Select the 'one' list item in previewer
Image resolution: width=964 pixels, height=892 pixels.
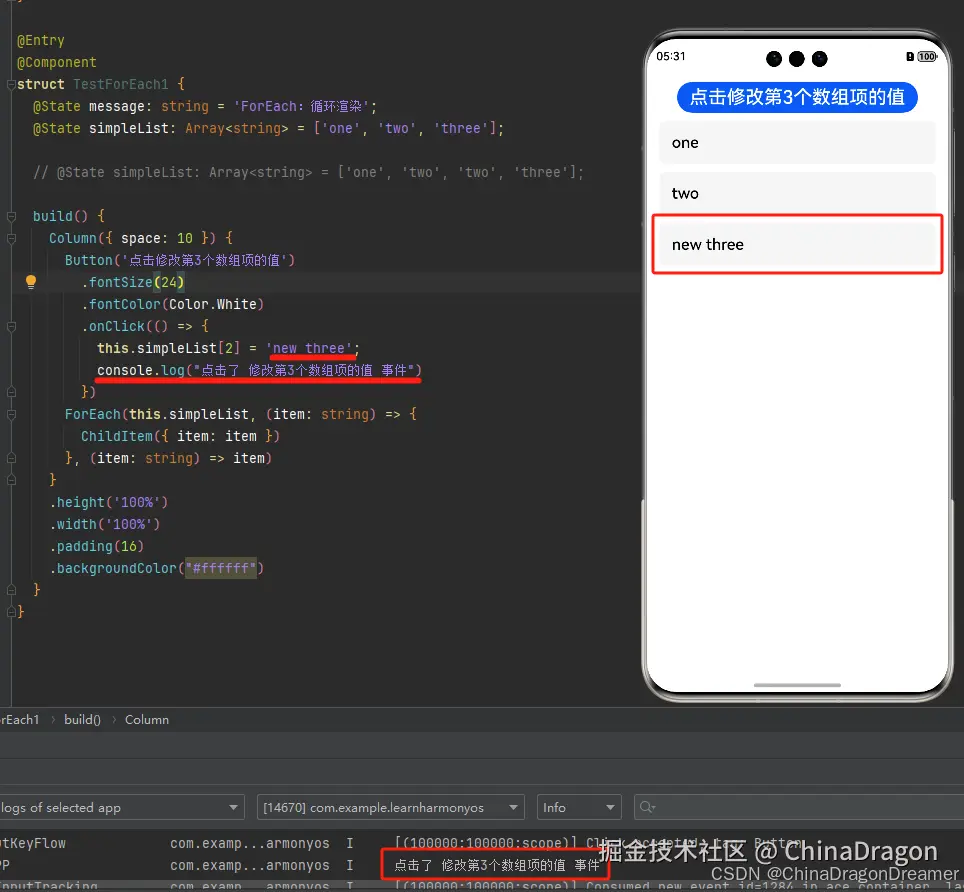(797, 143)
